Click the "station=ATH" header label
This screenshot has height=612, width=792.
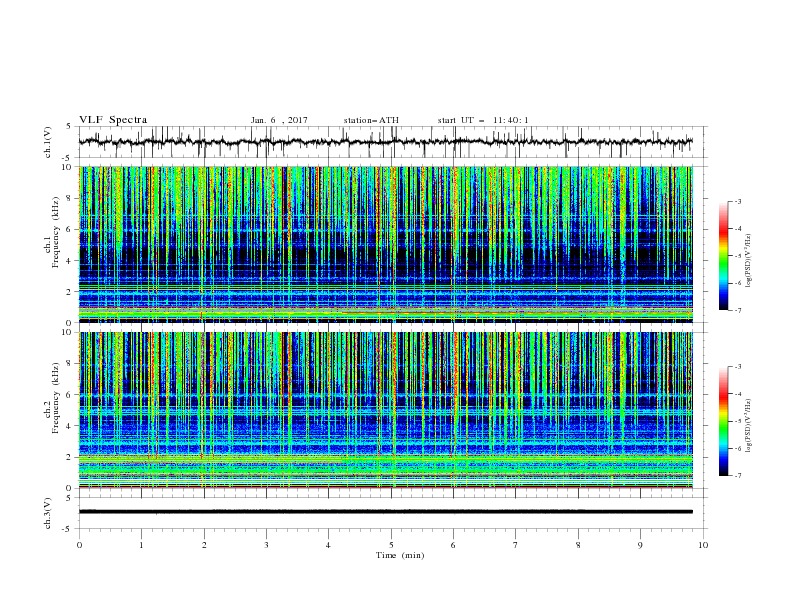[371, 120]
